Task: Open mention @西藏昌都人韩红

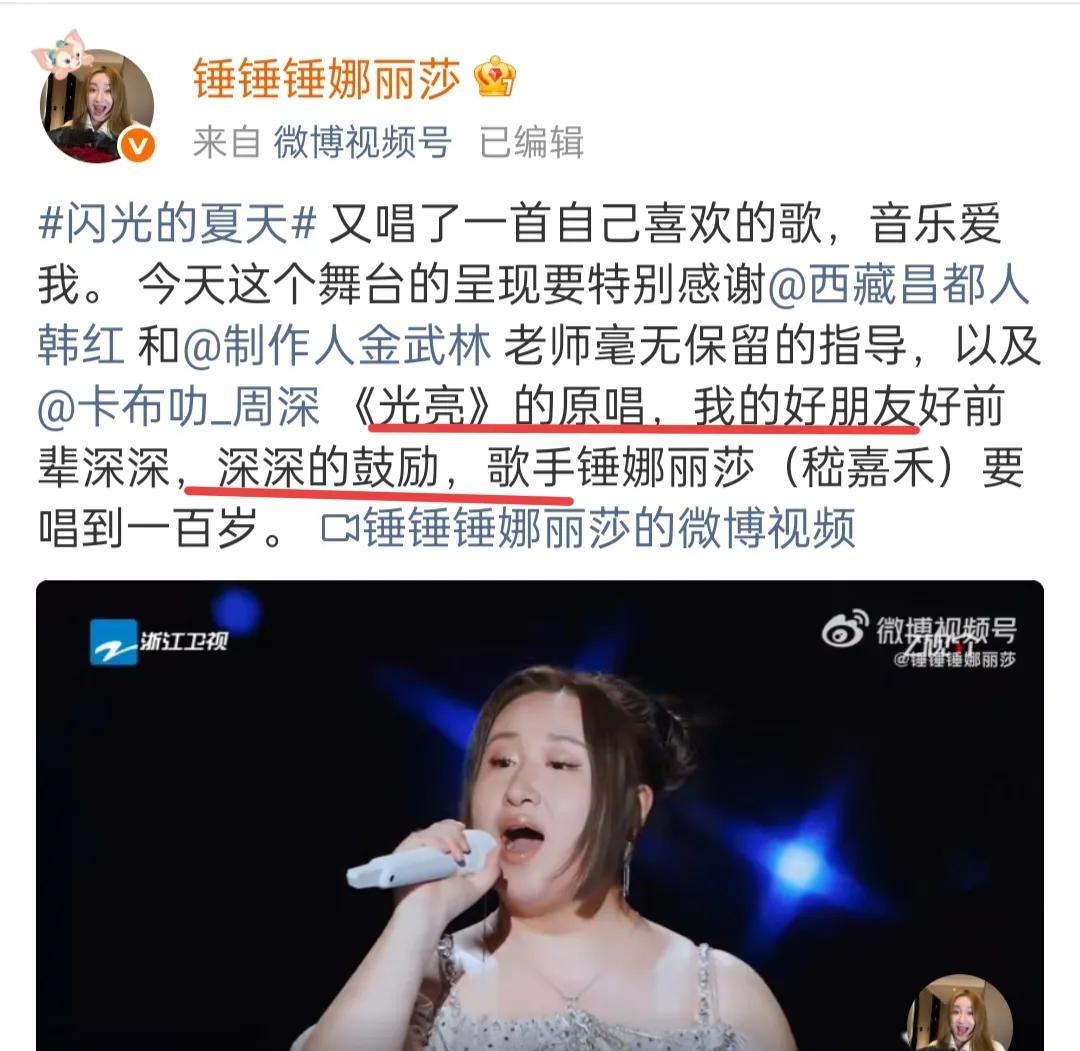Action: click(x=534, y=314)
